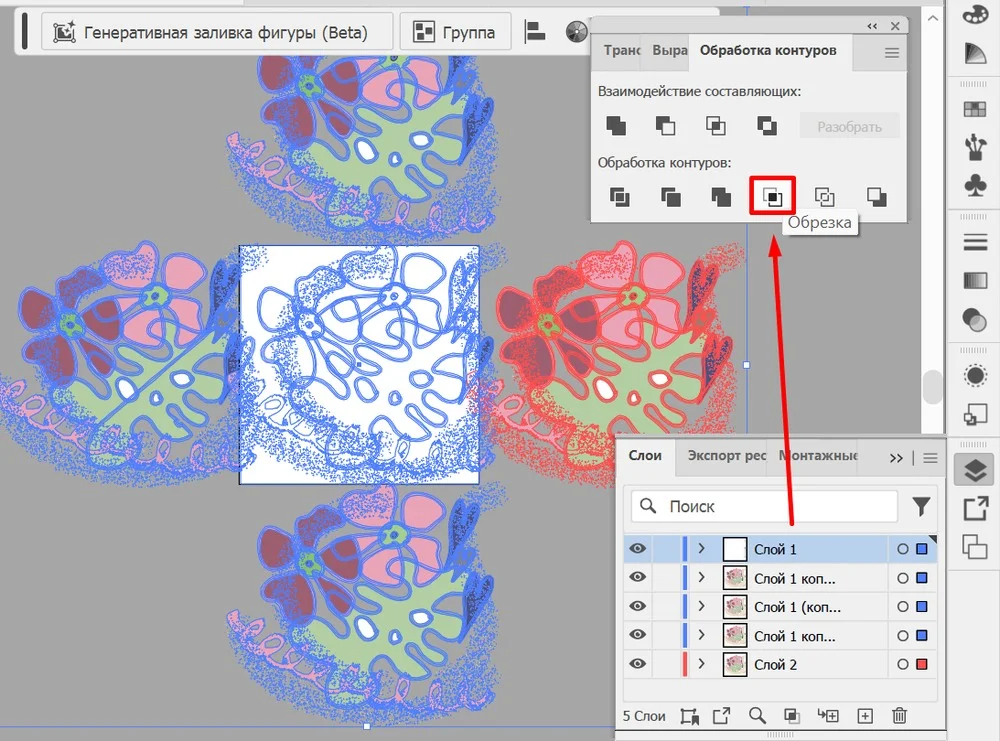Create a new layer with plus icon
The image size is (1000, 741).
pos(866,715)
